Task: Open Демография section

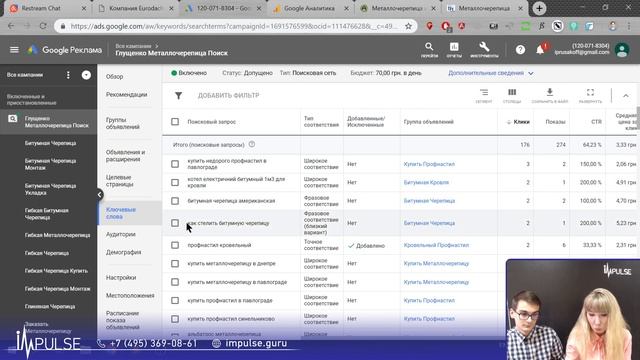Action: [x=124, y=252]
